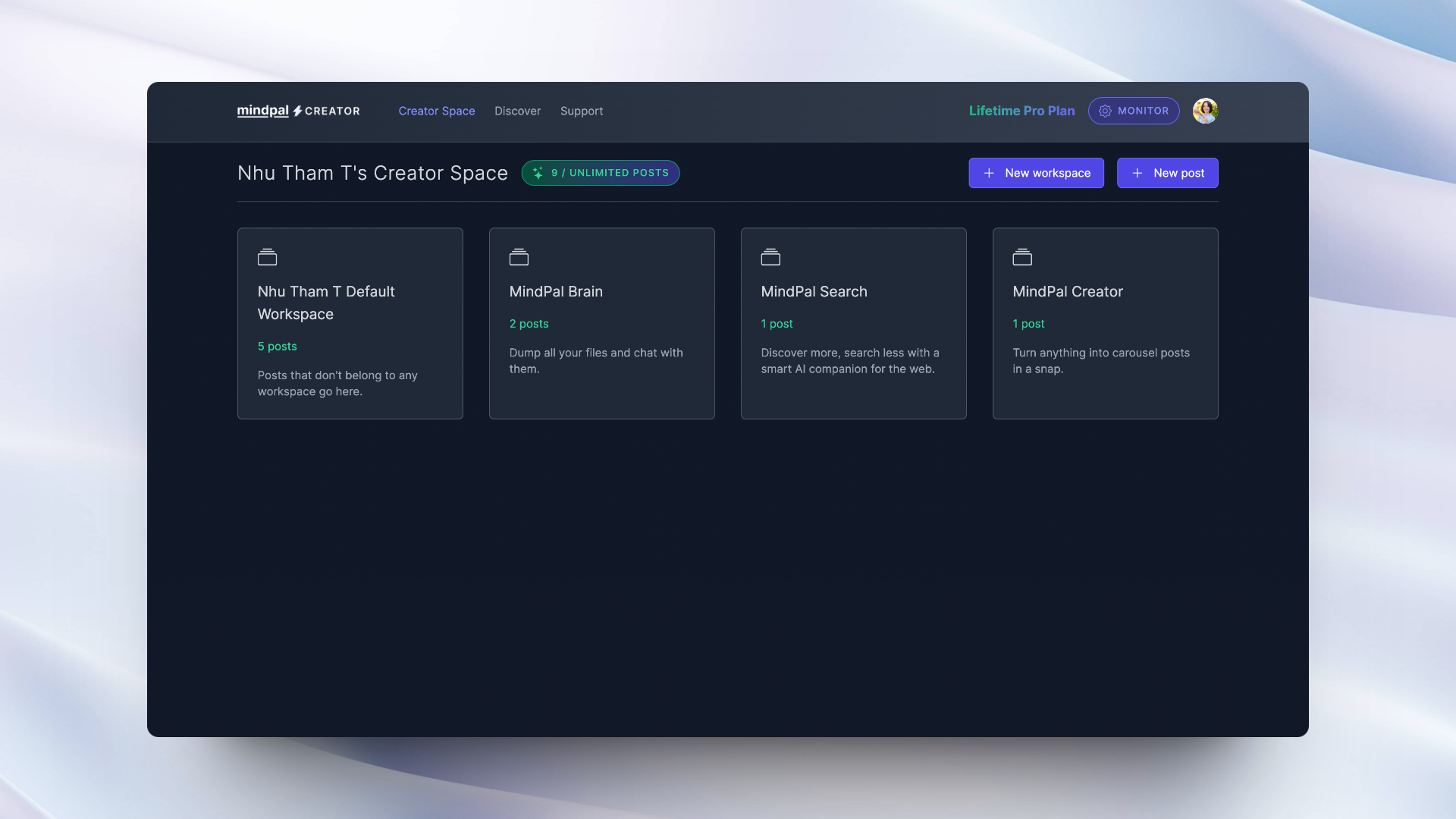The image size is (1456, 819).
Task: Click folder icon on Default Workspace card
Action: [x=267, y=257]
